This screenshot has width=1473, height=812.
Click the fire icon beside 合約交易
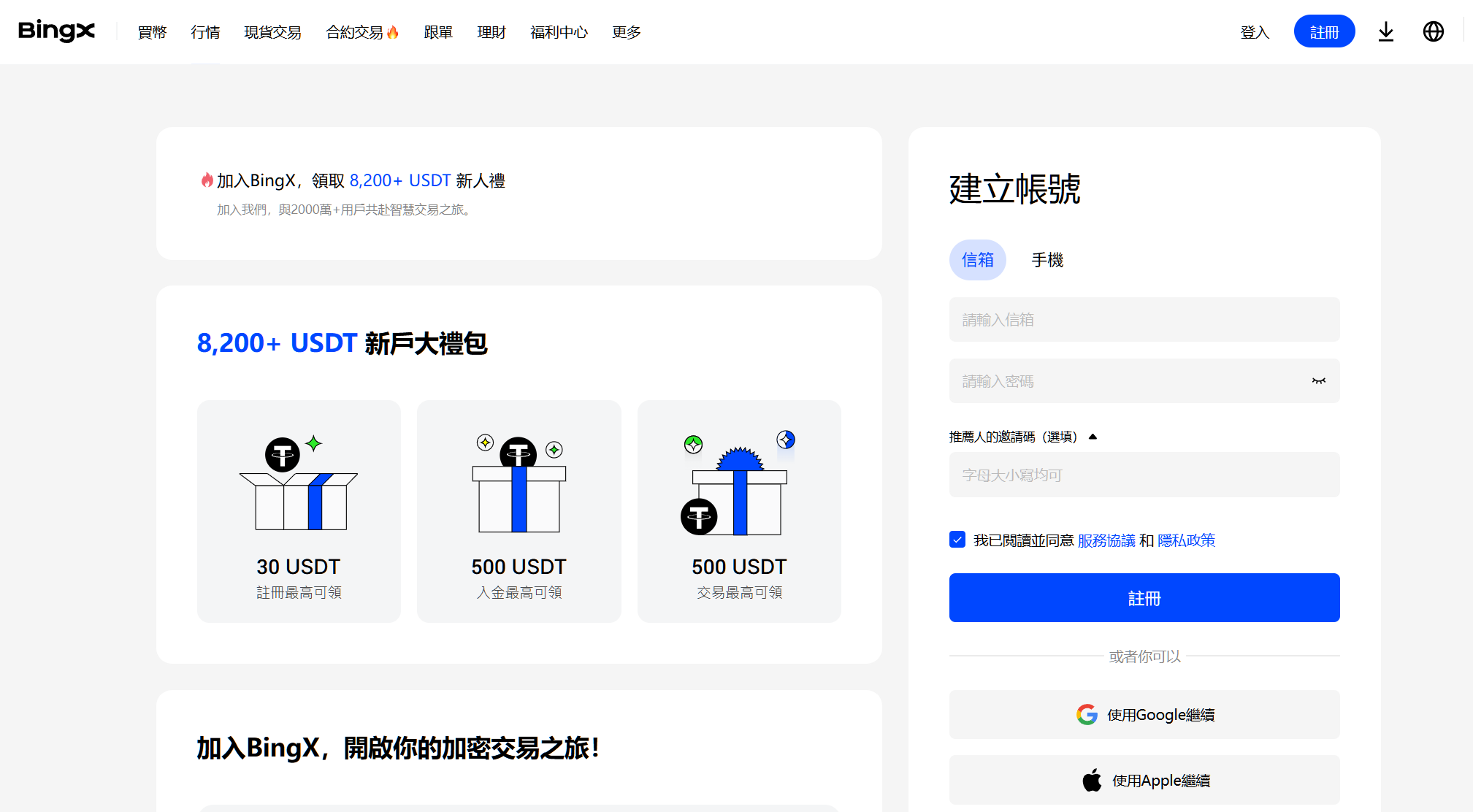coord(393,32)
